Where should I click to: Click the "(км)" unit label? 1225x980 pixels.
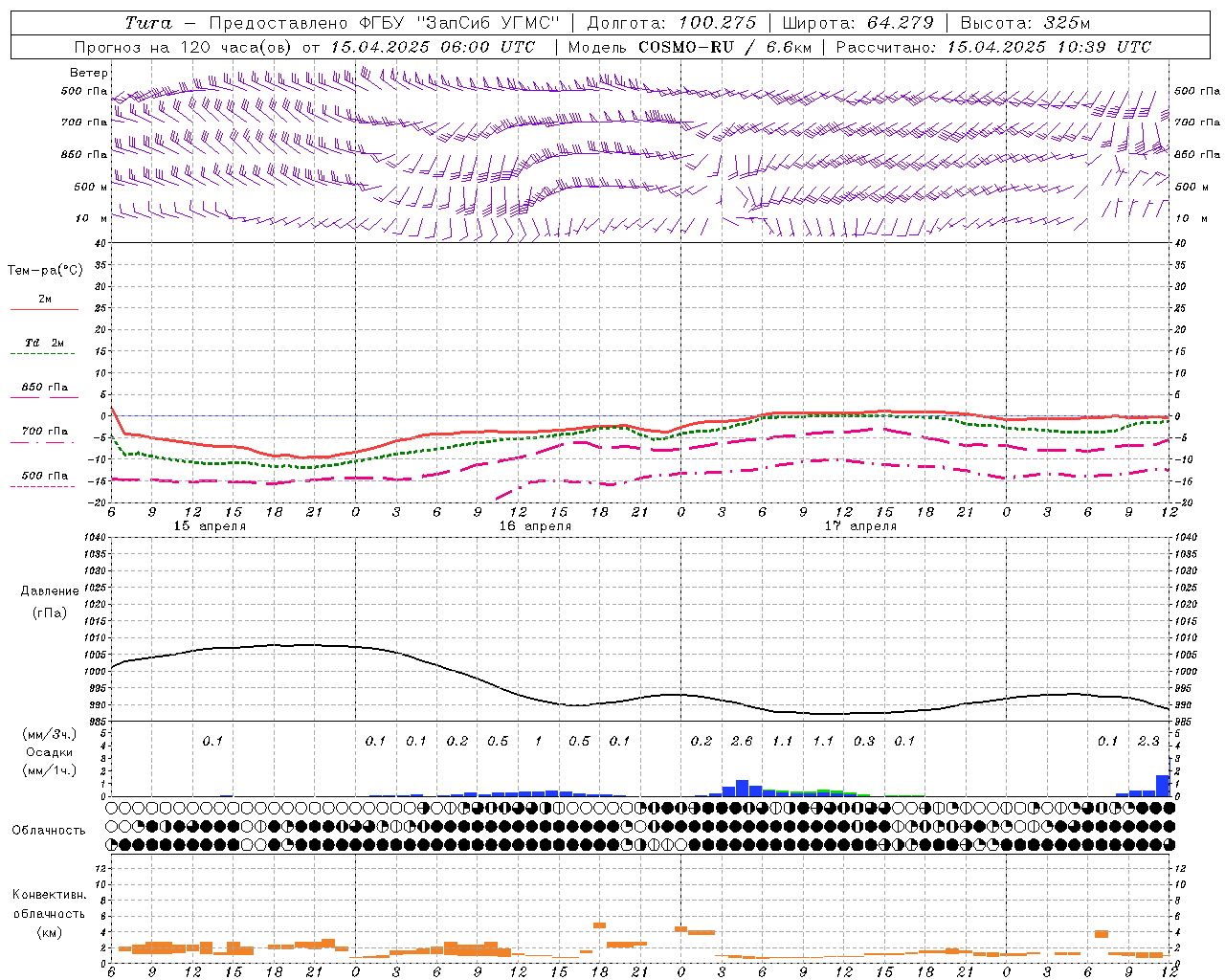click(x=49, y=931)
